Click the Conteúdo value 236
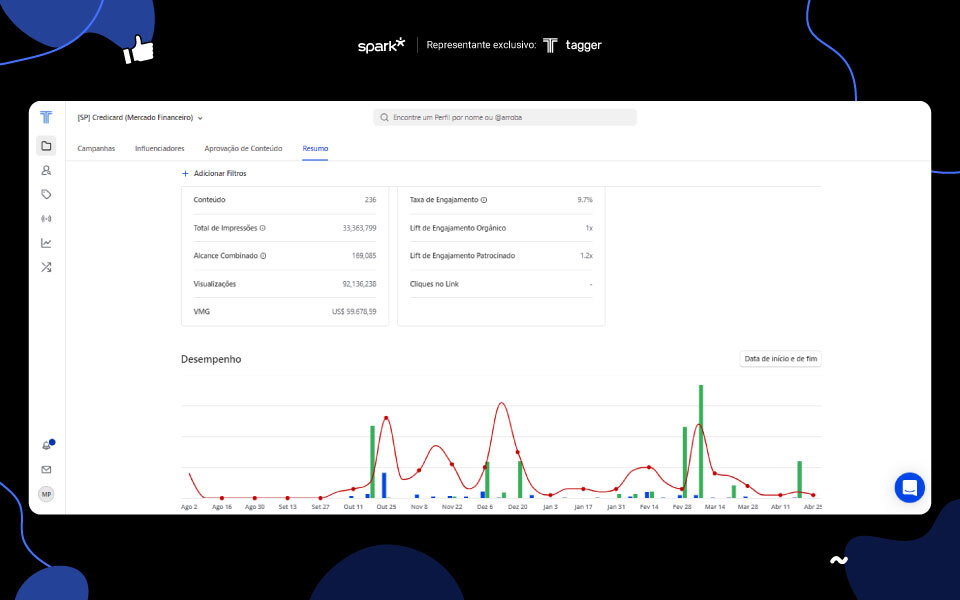The image size is (960, 600). [370, 200]
